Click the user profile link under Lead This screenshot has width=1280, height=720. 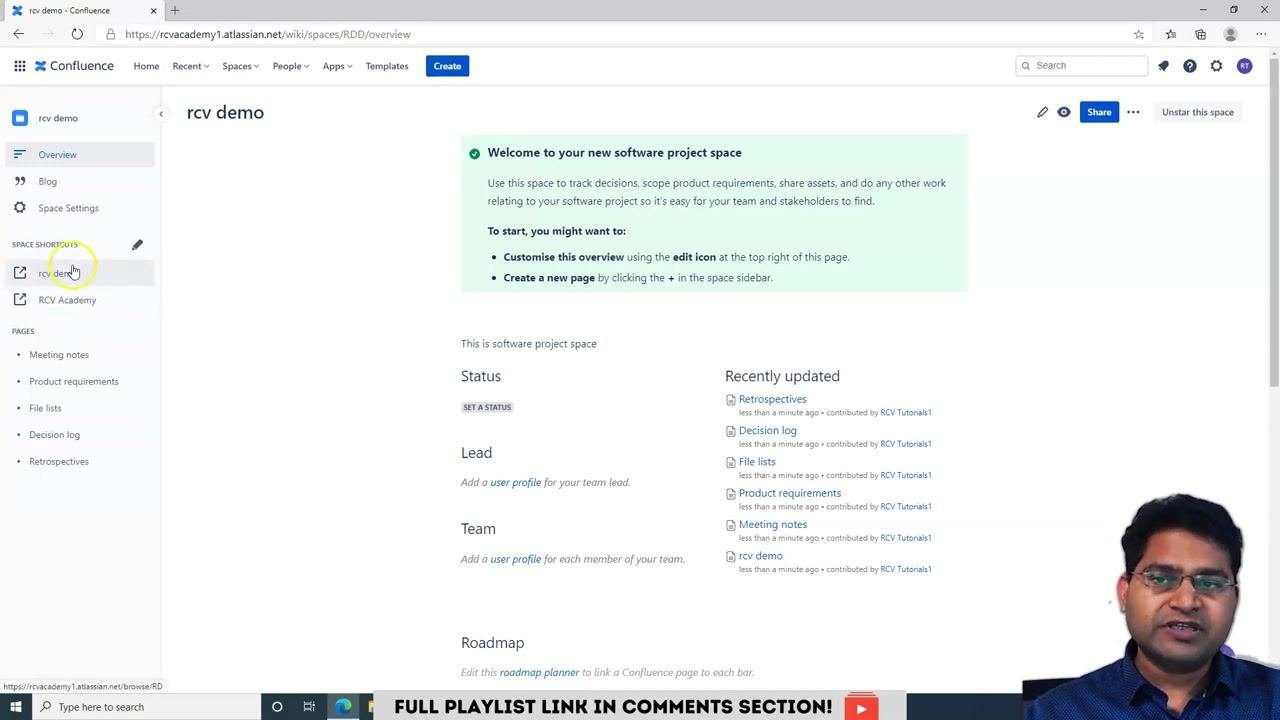[515, 482]
